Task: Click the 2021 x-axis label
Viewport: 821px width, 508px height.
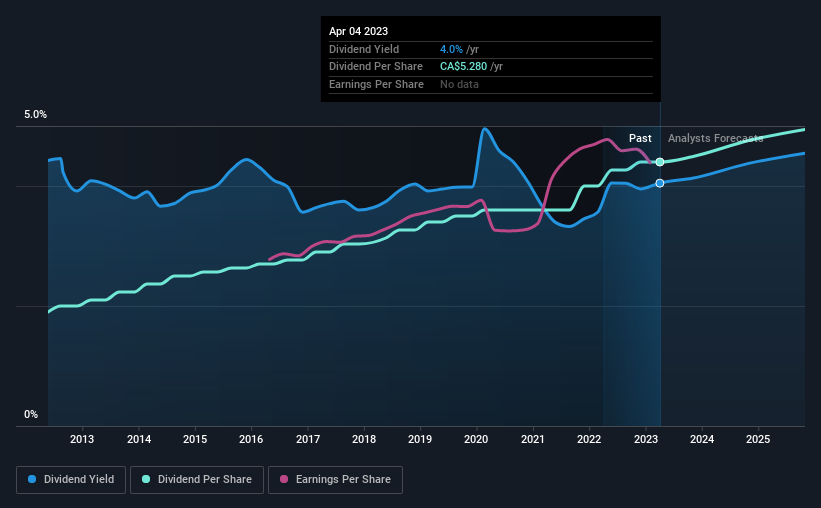Action: point(532,439)
